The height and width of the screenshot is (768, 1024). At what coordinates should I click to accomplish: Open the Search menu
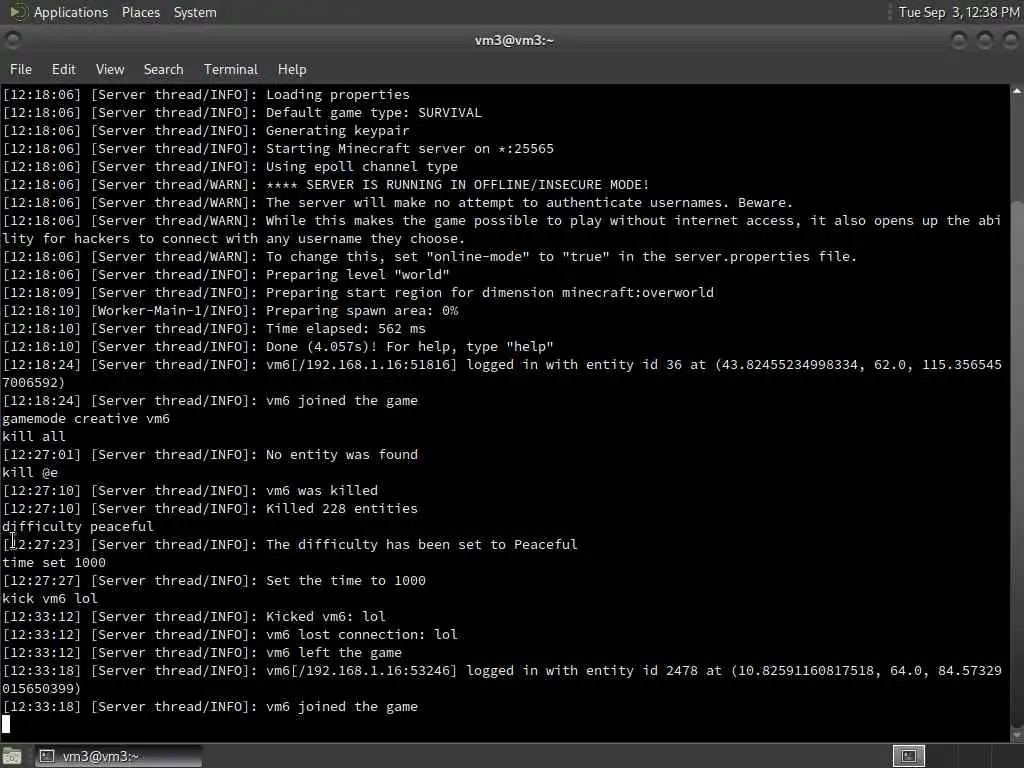(163, 69)
